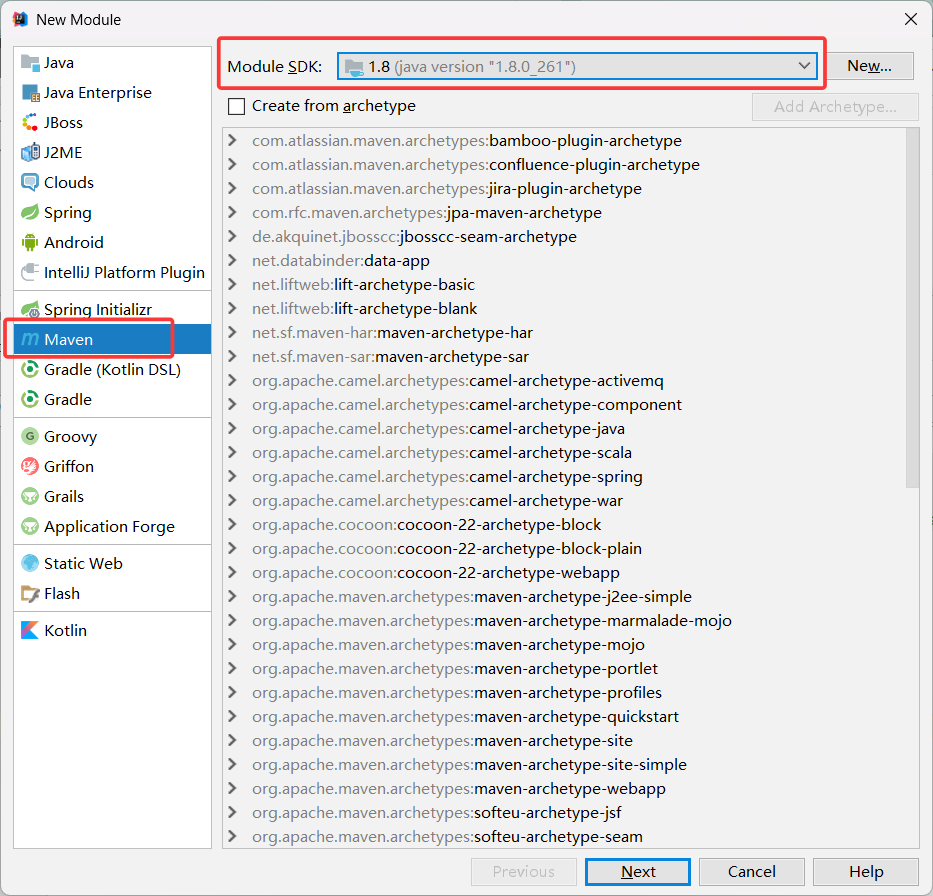Enable Create from archetype checkbox

236,106
